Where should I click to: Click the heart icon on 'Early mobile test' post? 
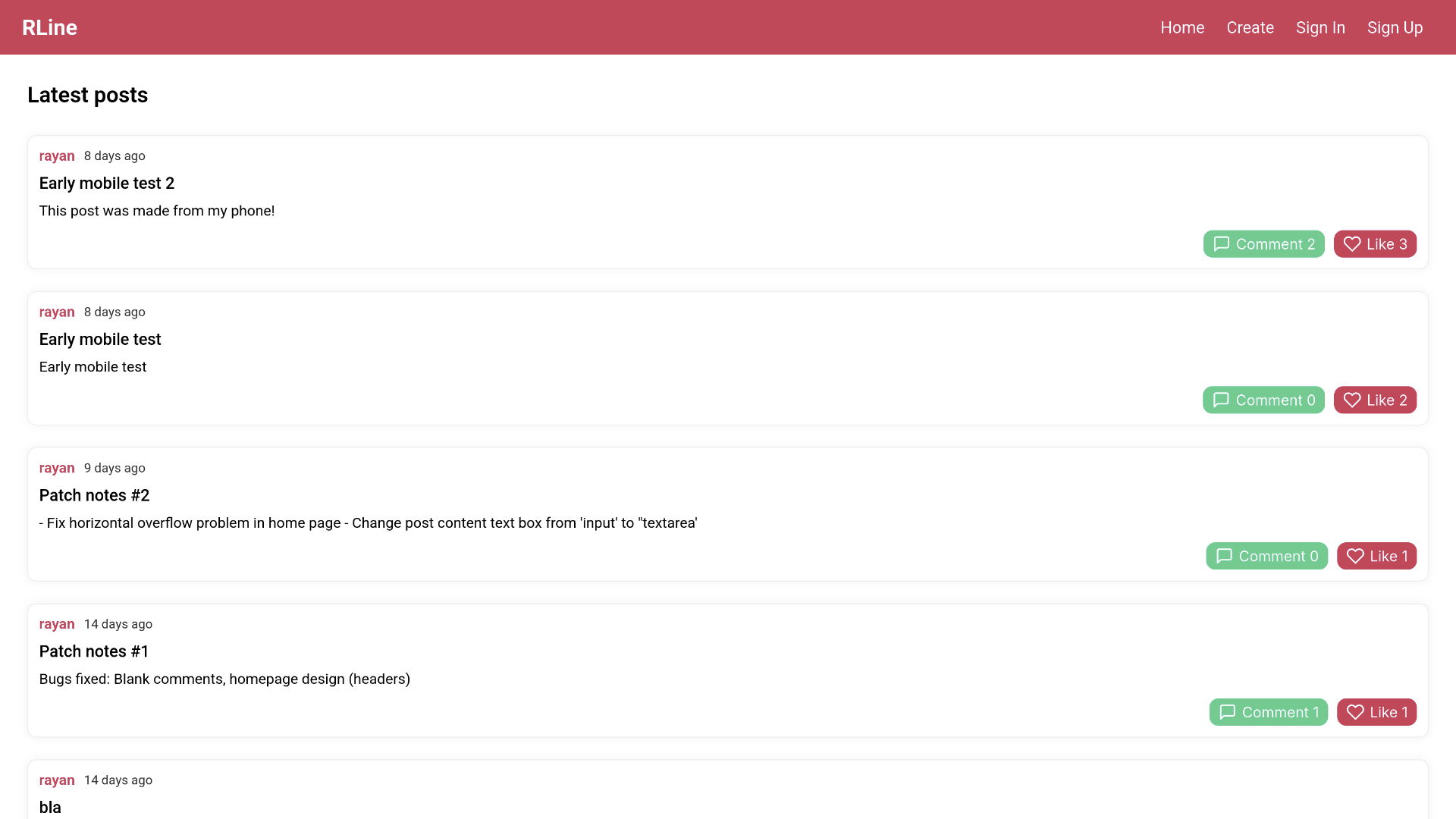tap(1351, 400)
